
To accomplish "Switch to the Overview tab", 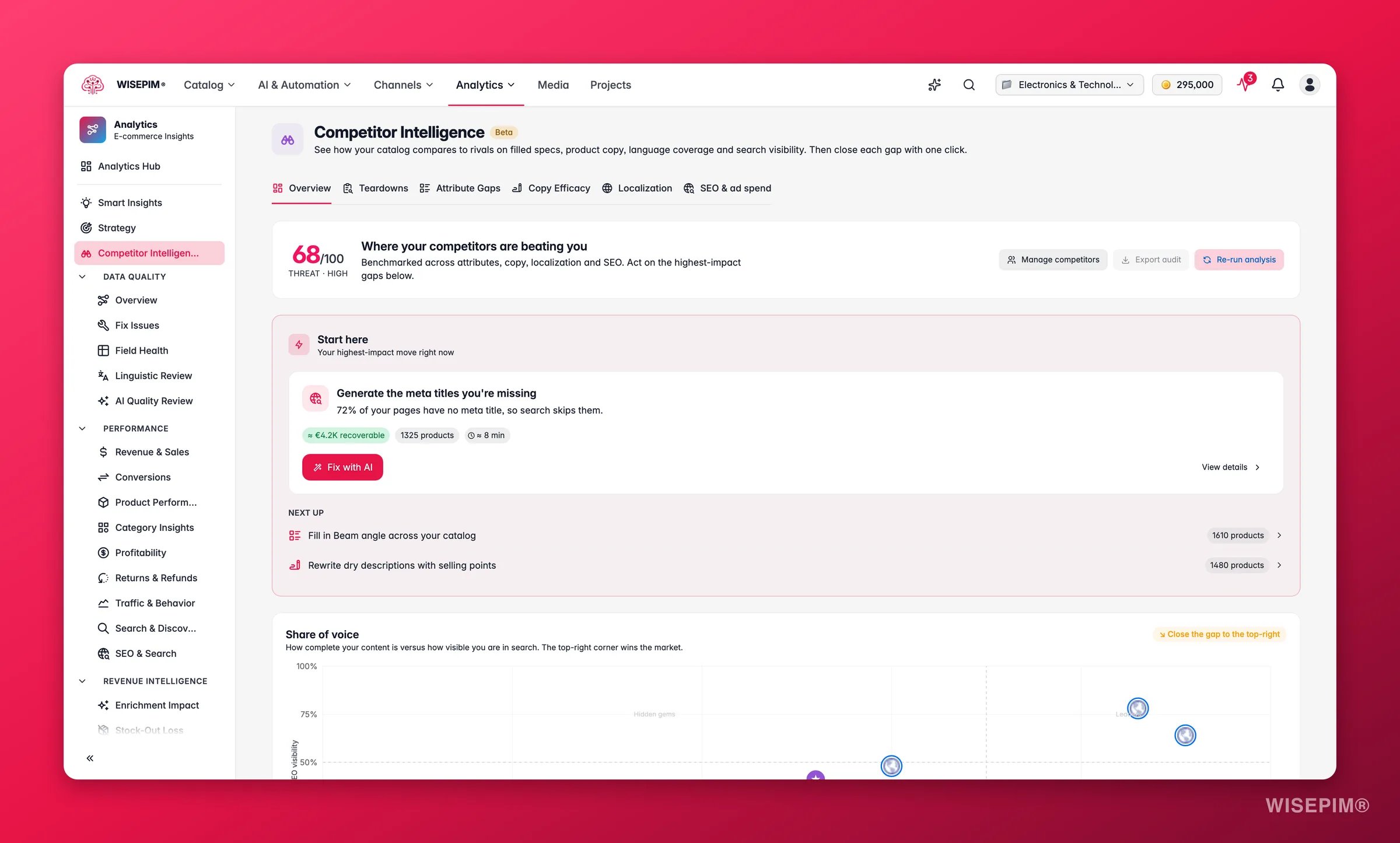I will point(302,188).
